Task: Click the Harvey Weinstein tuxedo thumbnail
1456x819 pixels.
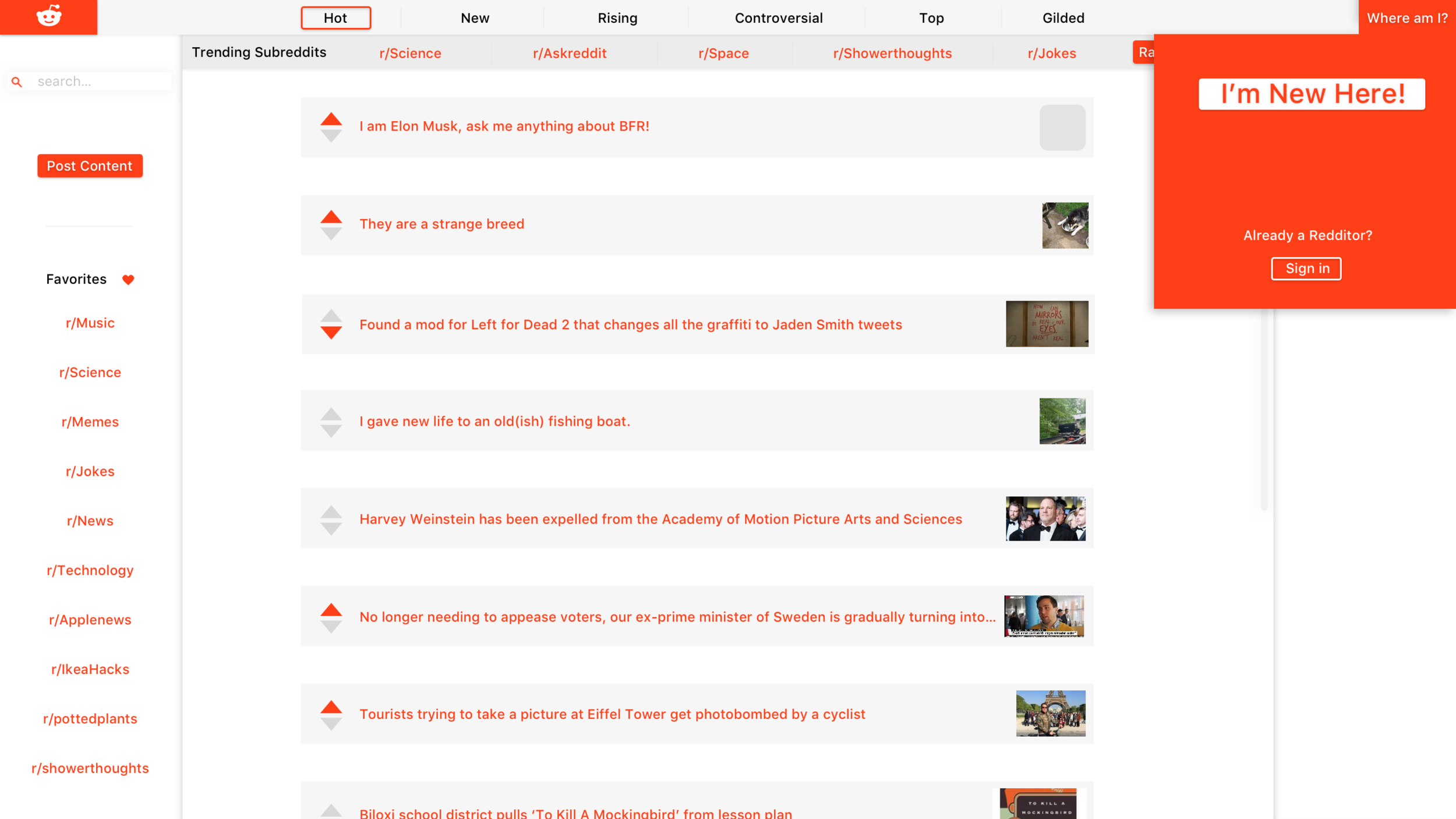Action: click(x=1045, y=518)
